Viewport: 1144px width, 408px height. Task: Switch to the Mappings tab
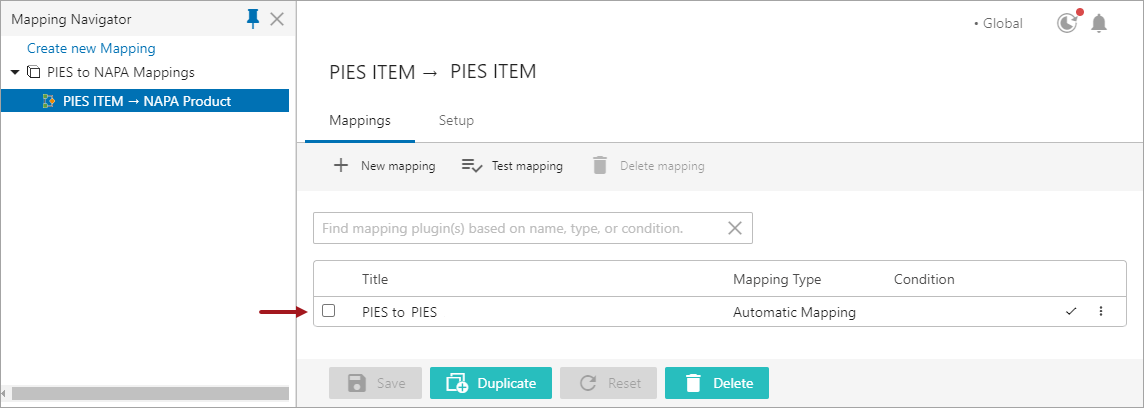click(x=359, y=120)
